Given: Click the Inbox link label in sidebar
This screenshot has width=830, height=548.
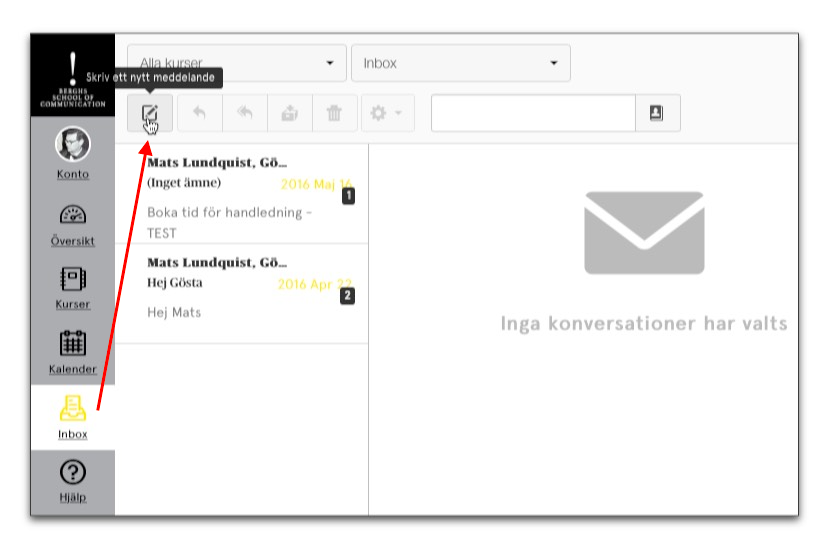Looking at the screenshot, I should coord(73,434).
